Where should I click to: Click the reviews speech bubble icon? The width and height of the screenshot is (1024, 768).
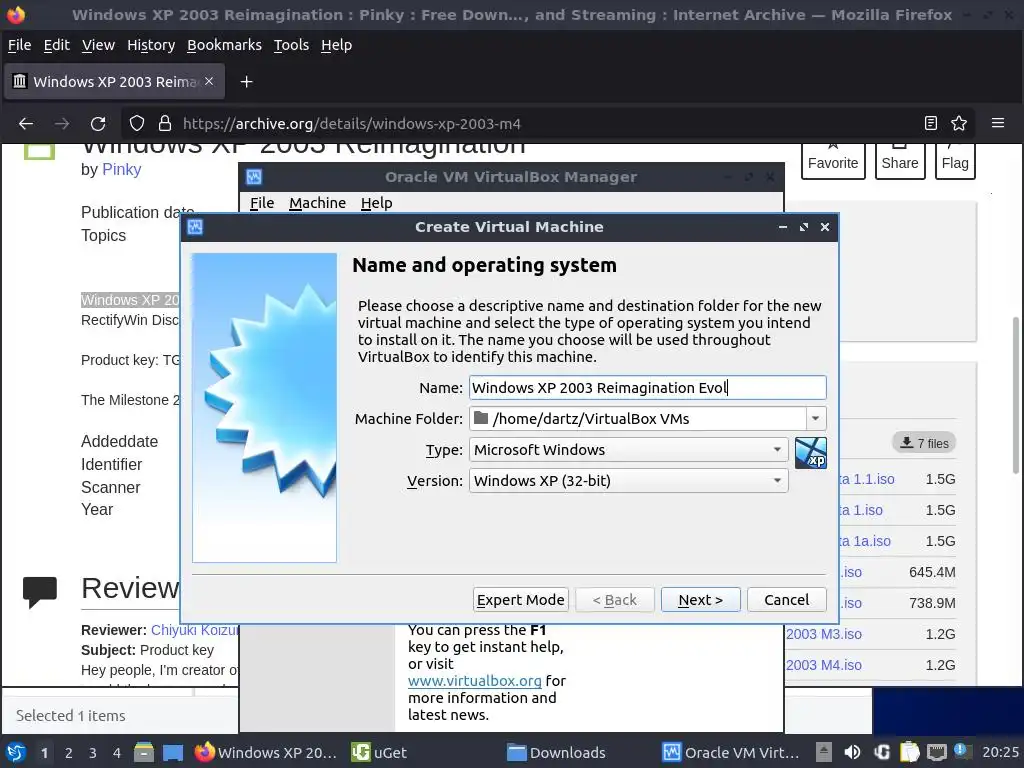coord(40,592)
